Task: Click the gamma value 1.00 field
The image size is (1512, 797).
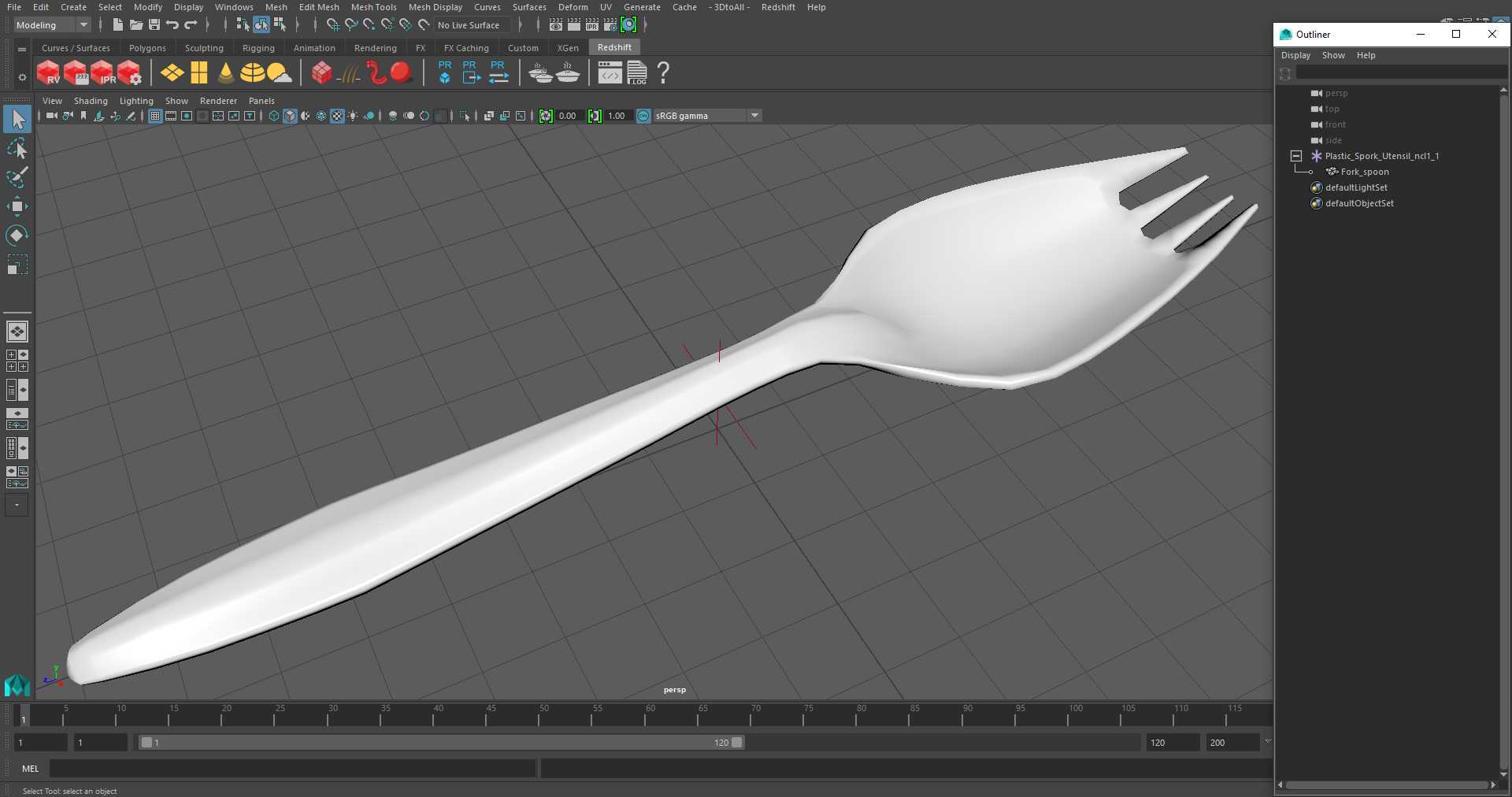Action: [x=617, y=116]
